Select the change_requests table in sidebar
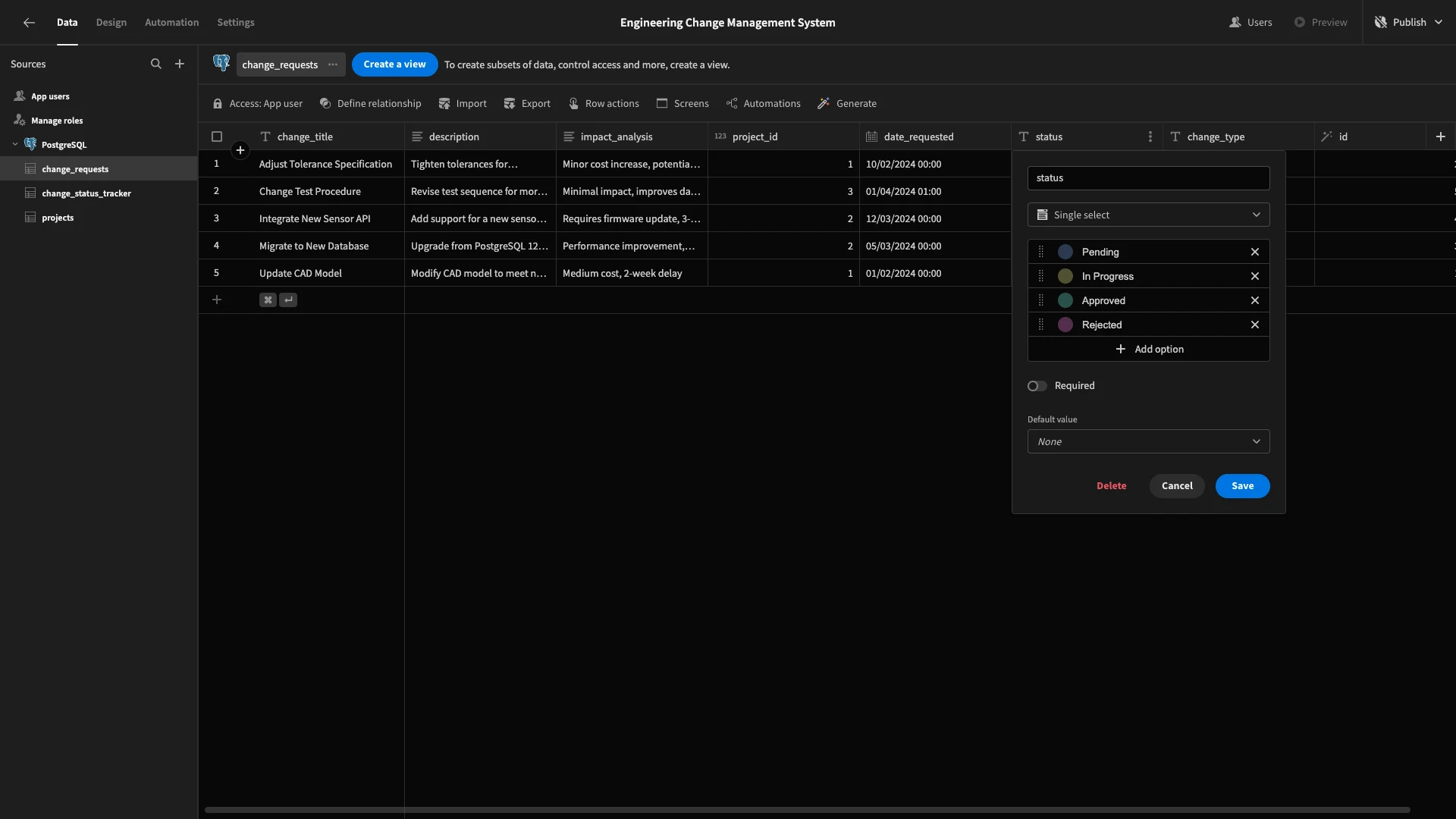Viewport: 1456px width, 819px height. pos(99,168)
